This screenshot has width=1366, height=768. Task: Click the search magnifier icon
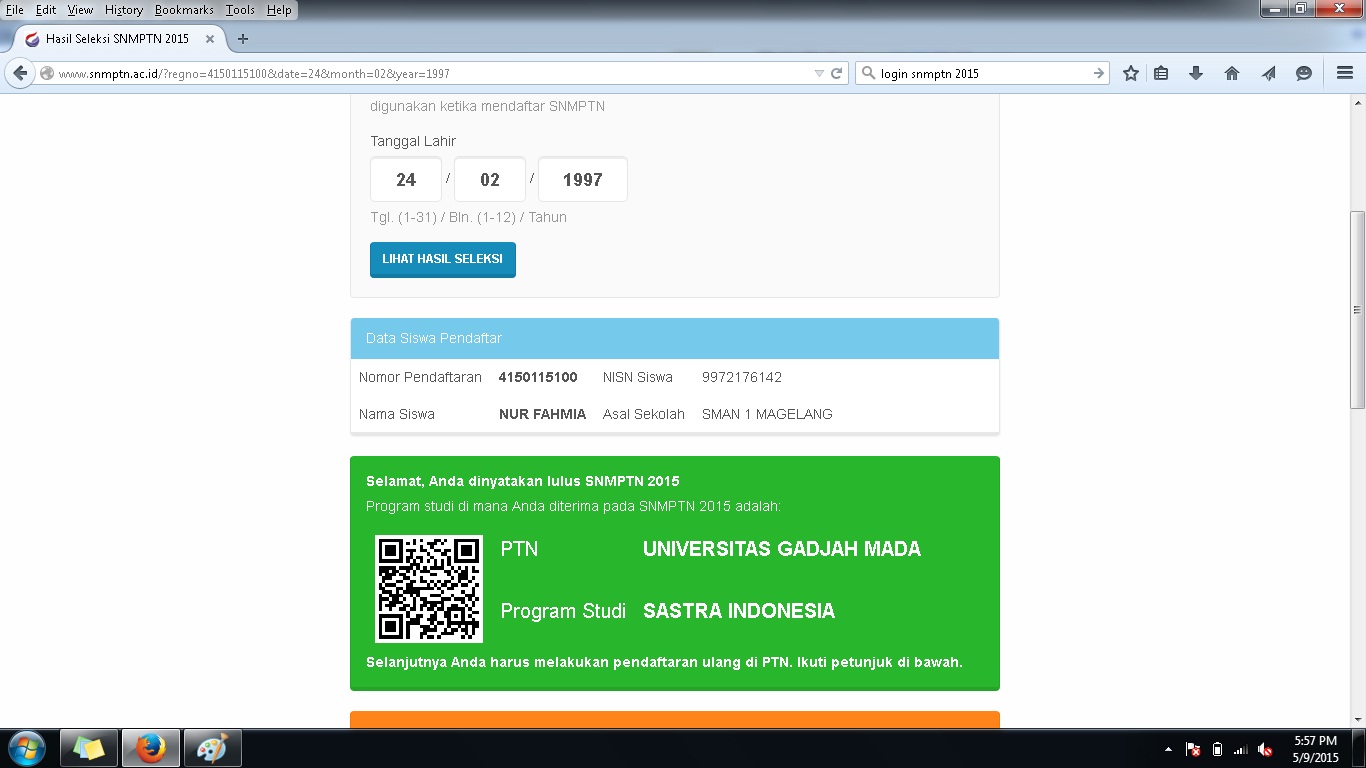(868, 73)
